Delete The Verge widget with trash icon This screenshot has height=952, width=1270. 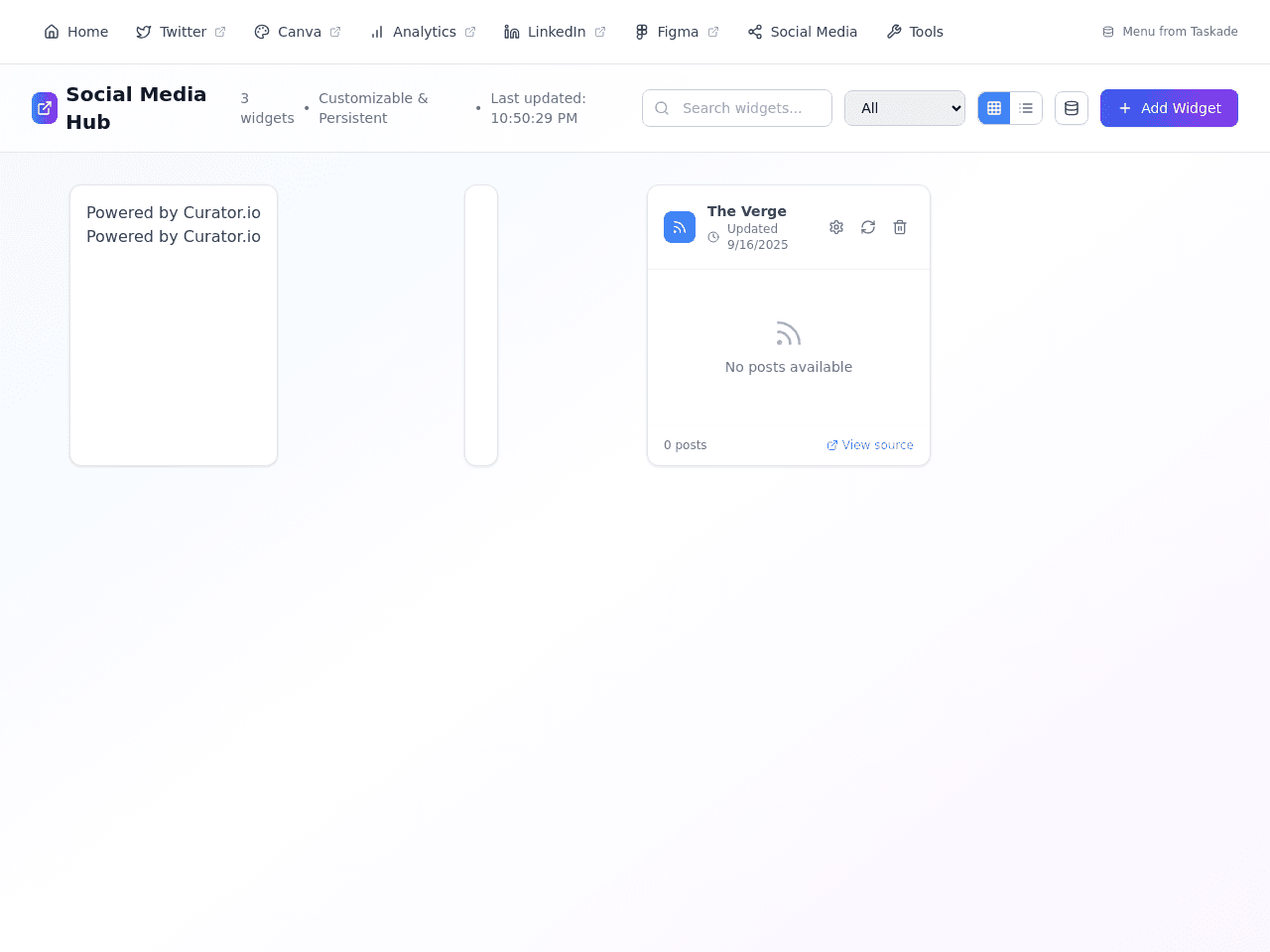pos(900,227)
